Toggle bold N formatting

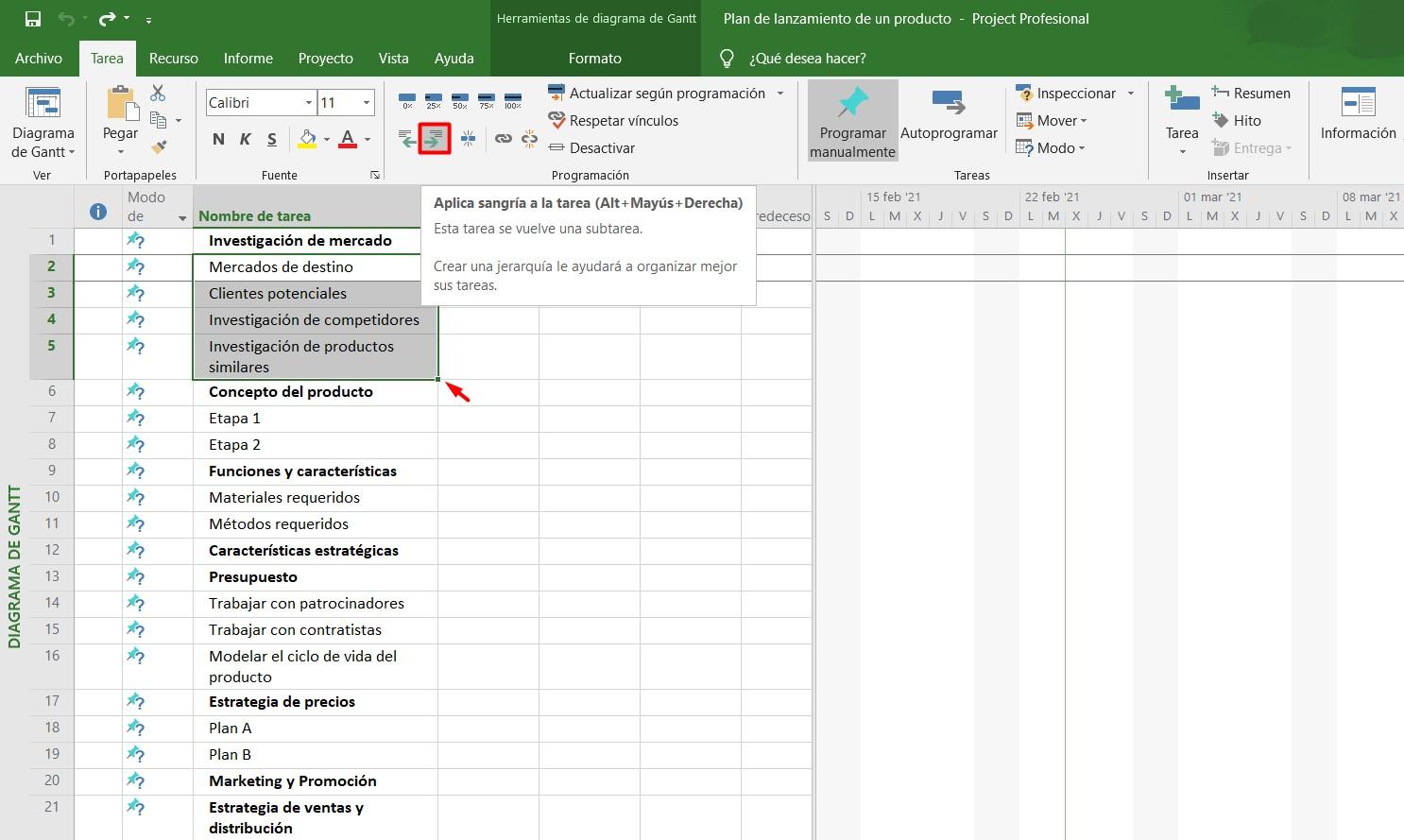(218, 139)
